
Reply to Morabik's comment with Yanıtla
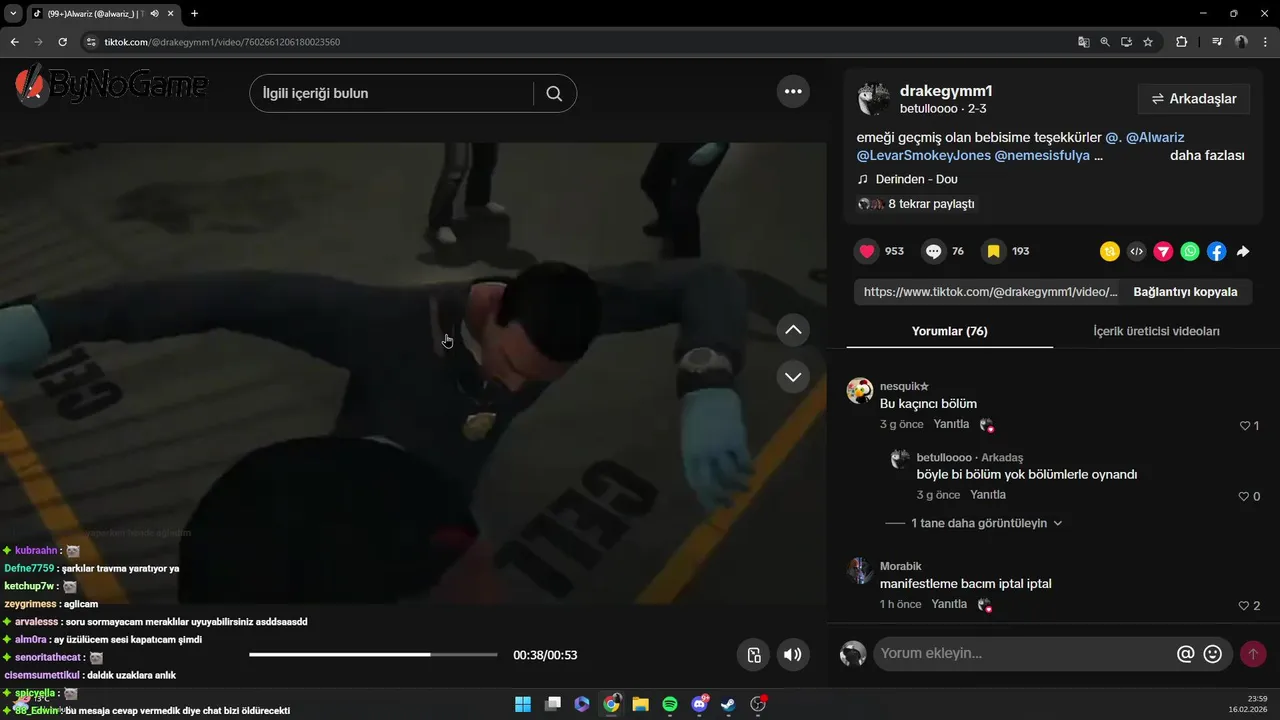(949, 604)
